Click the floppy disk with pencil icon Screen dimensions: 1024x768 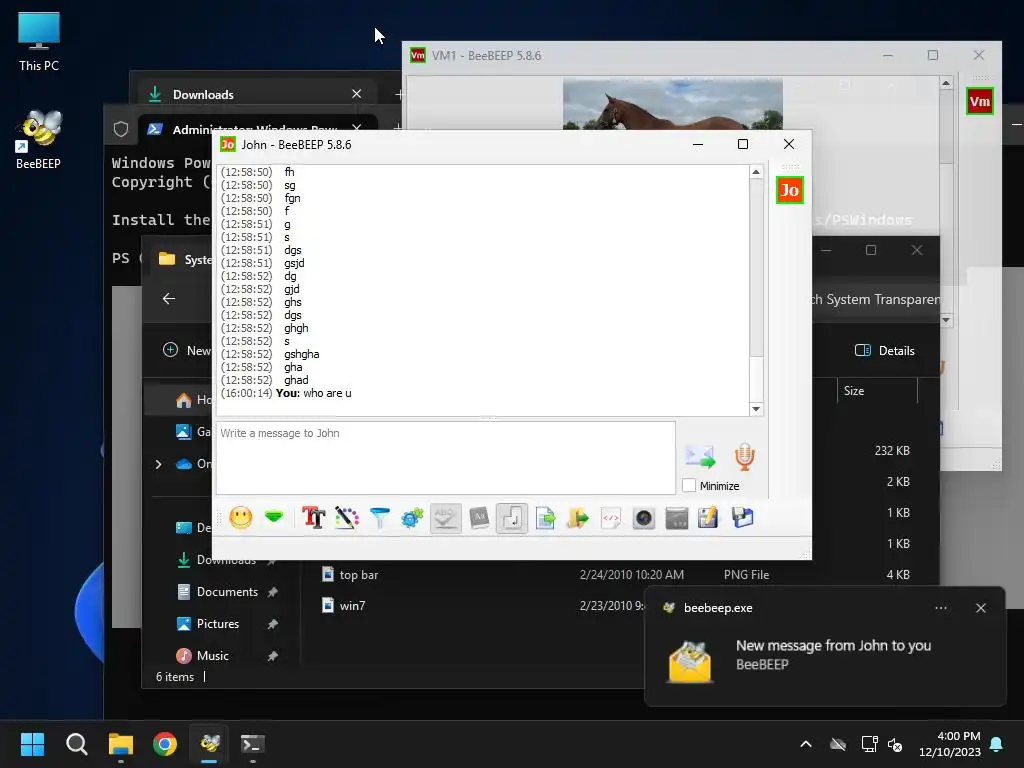coord(709,518)
